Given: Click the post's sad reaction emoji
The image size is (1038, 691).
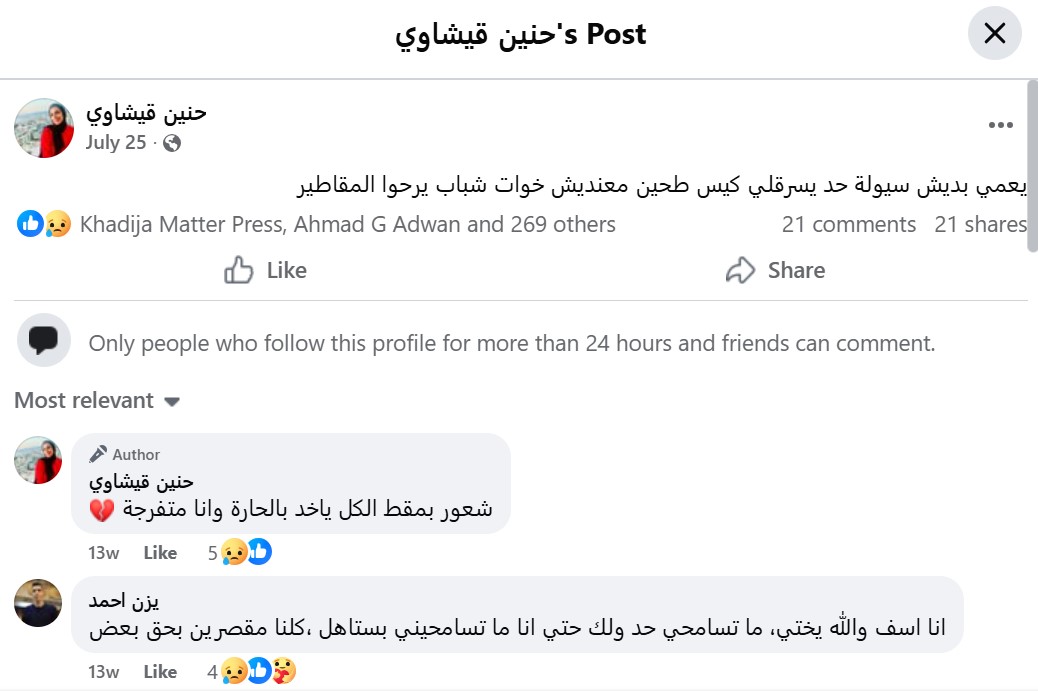Looking at the screenshot, I should point(58,224).
